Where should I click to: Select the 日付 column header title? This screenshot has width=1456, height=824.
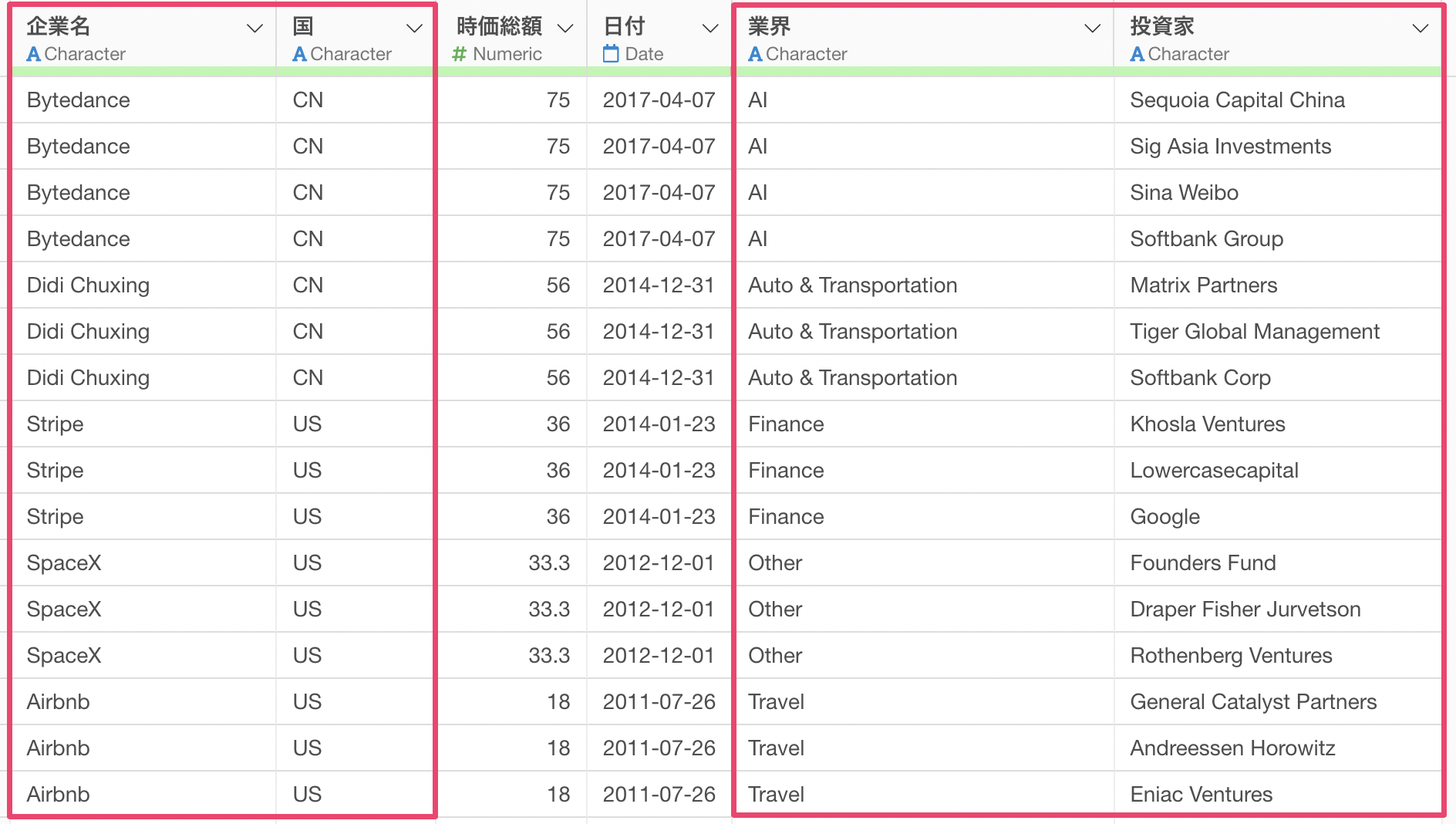[624, 26]
